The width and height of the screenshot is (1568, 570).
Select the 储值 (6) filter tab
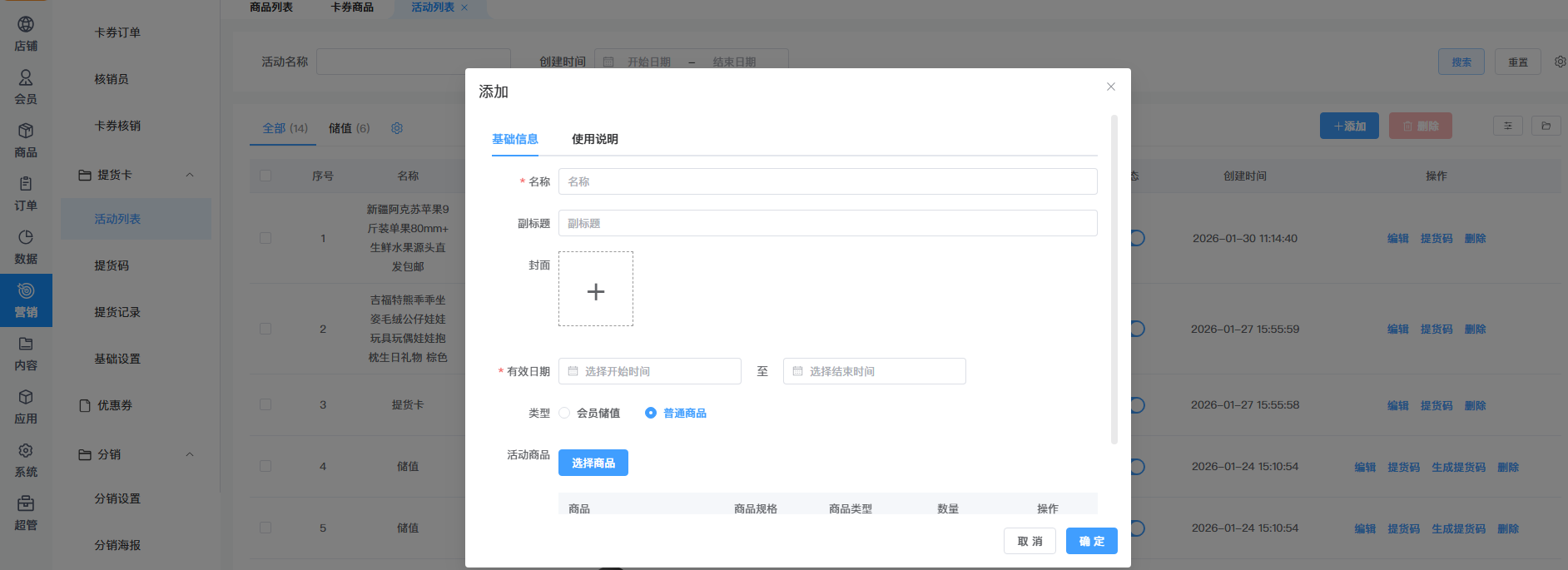pyautogui.click(x=350, y=128)
